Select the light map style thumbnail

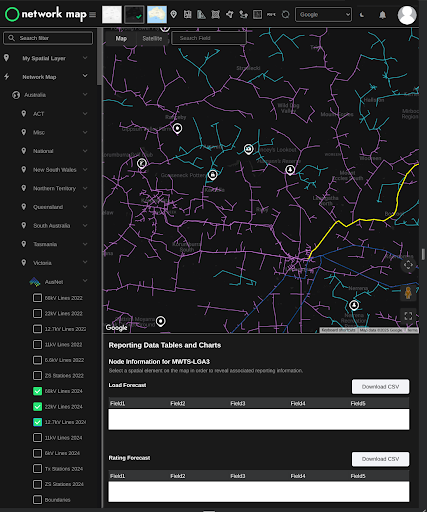pyautogui.click(x=111, y=14)
